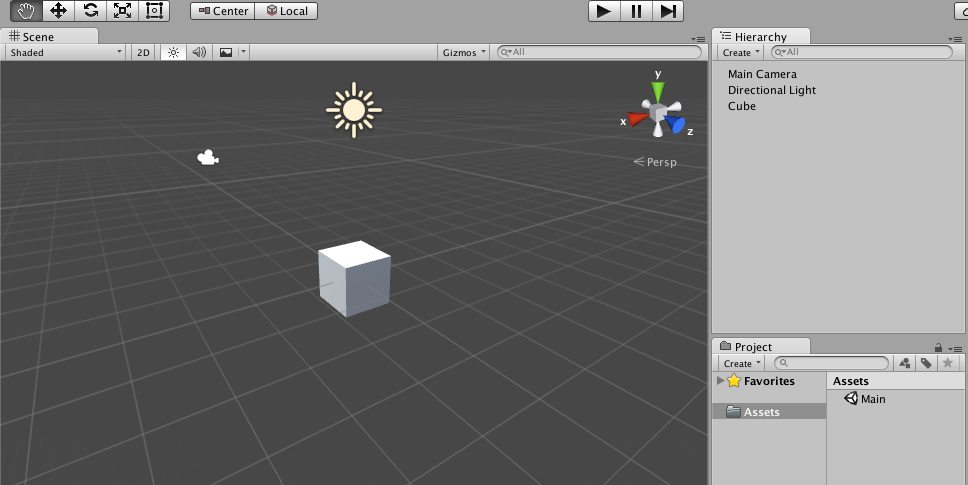Screen dimensions: 968x485
Task: Toggle 2D scene view mode
Action: [143, 52]
